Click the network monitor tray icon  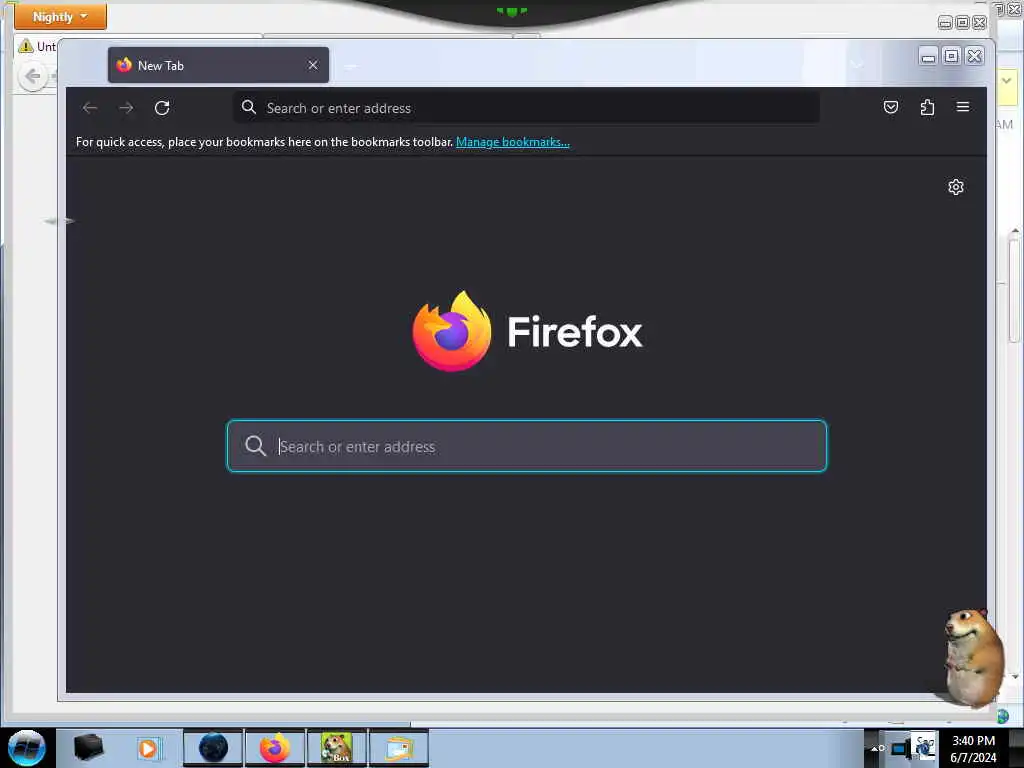[x=901, y=748]
